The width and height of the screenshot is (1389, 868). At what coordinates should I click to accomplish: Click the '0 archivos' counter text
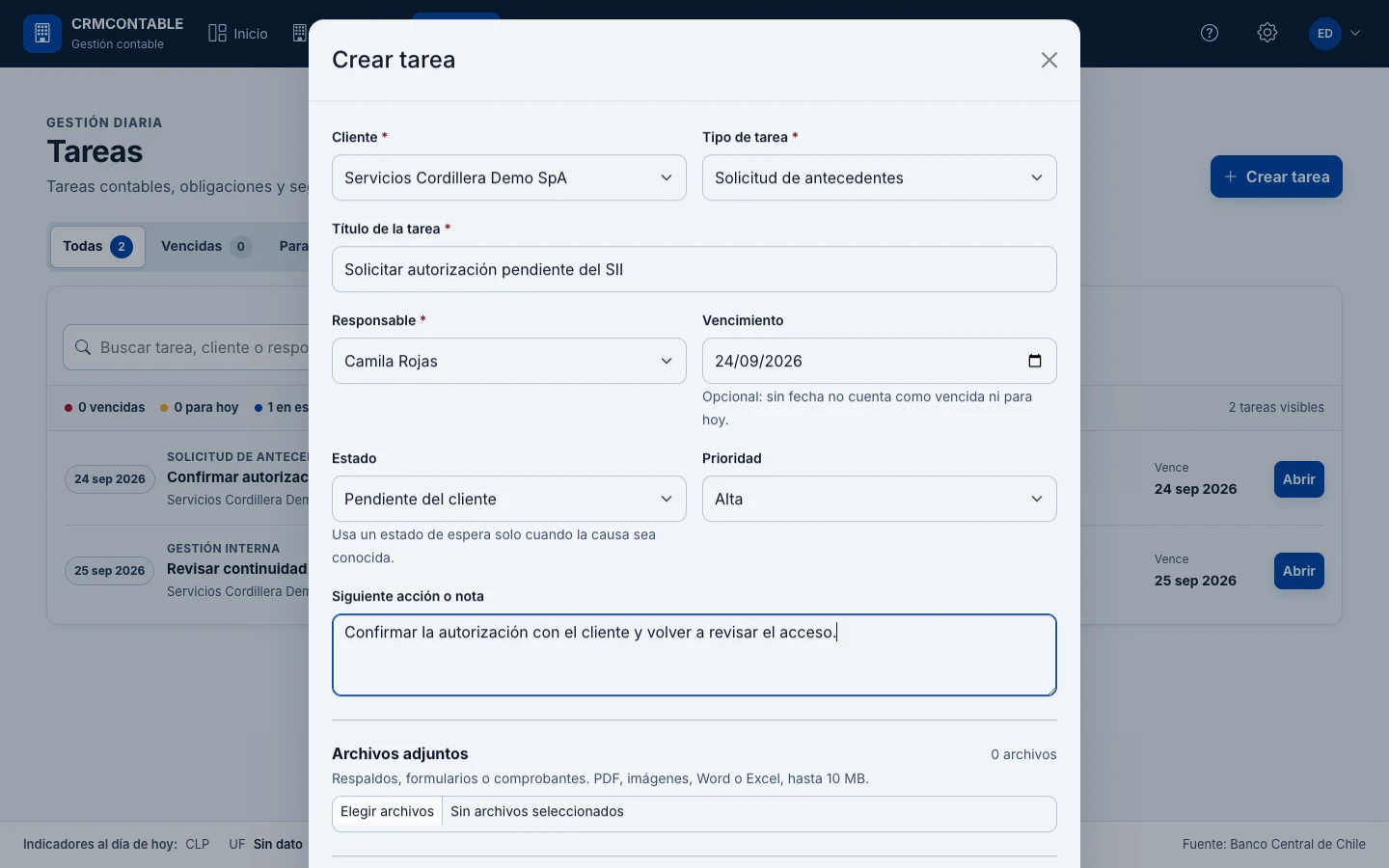[1023, 754]
